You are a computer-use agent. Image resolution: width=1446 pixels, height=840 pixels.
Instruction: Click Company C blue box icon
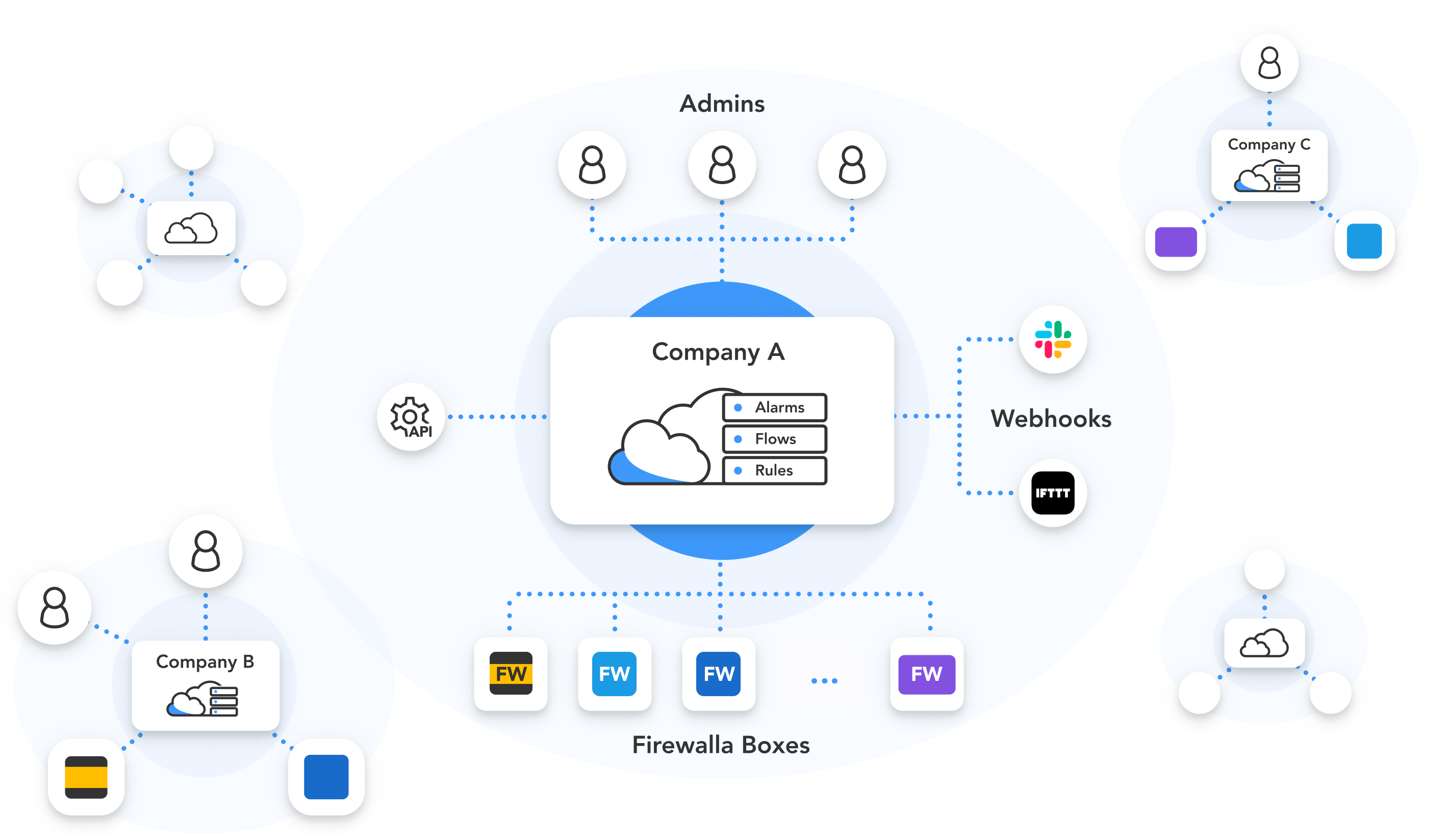(x=1364, y=241)
